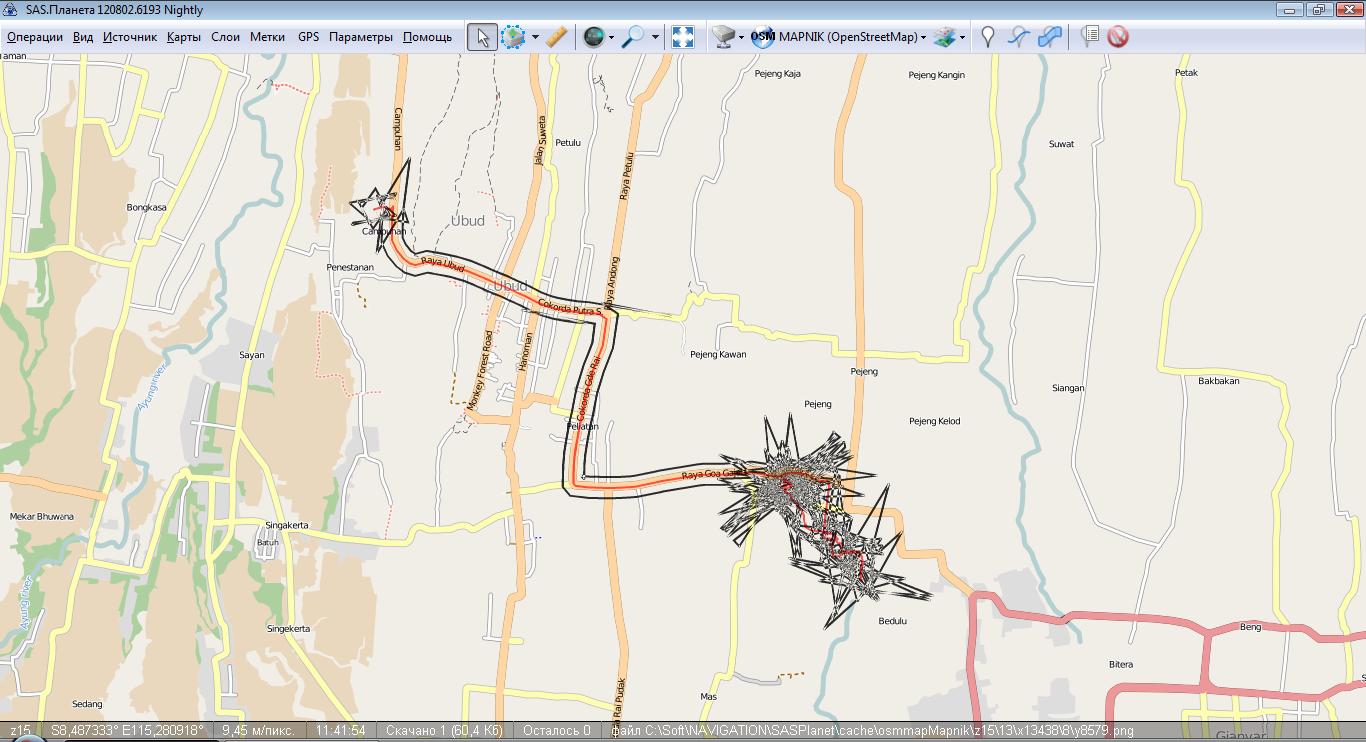The image size is (1366, 742).
Task: Click the add path icon
Action: (1018, 37)
